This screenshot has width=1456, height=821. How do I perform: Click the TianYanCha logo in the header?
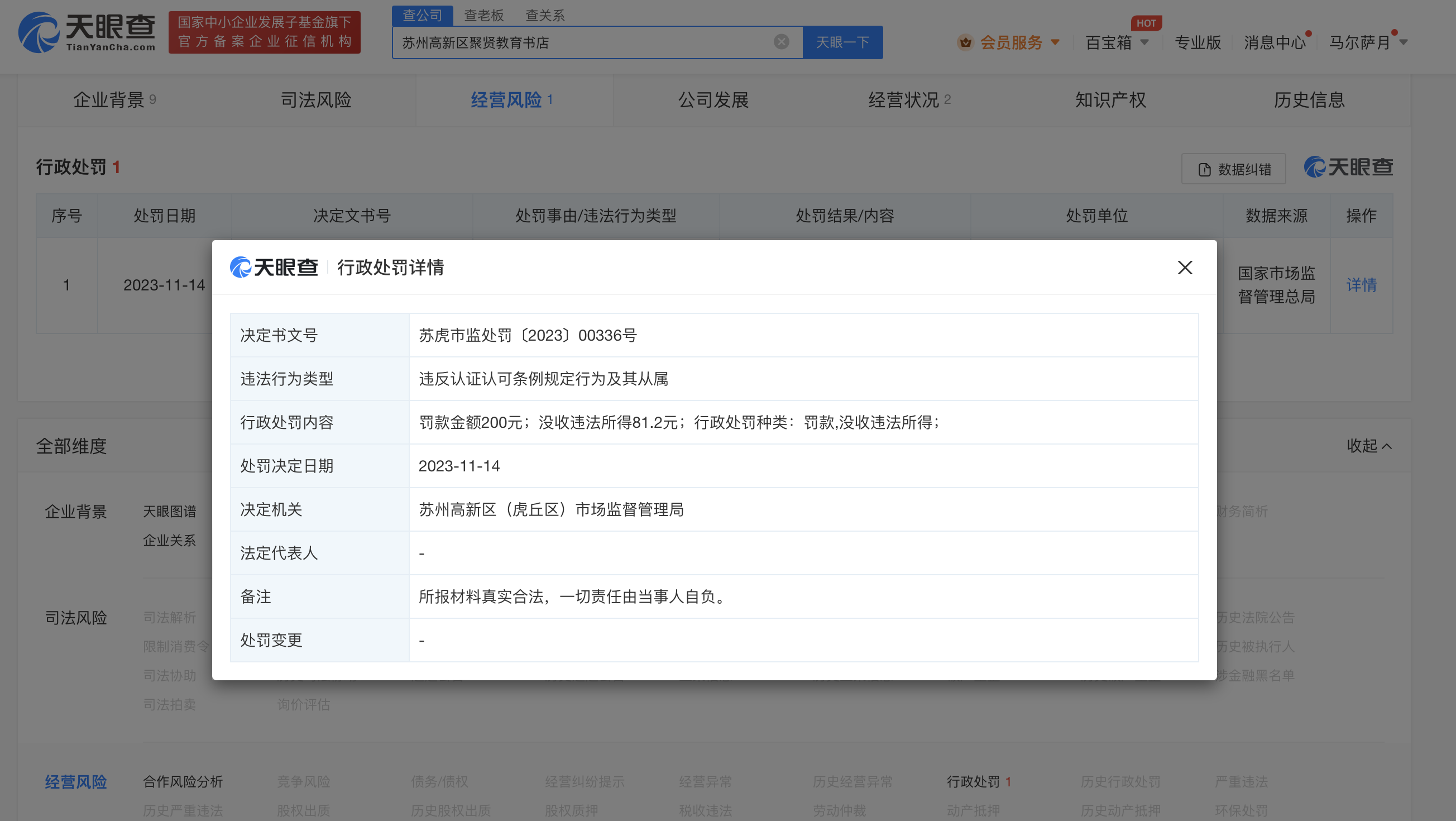point(87,32)
